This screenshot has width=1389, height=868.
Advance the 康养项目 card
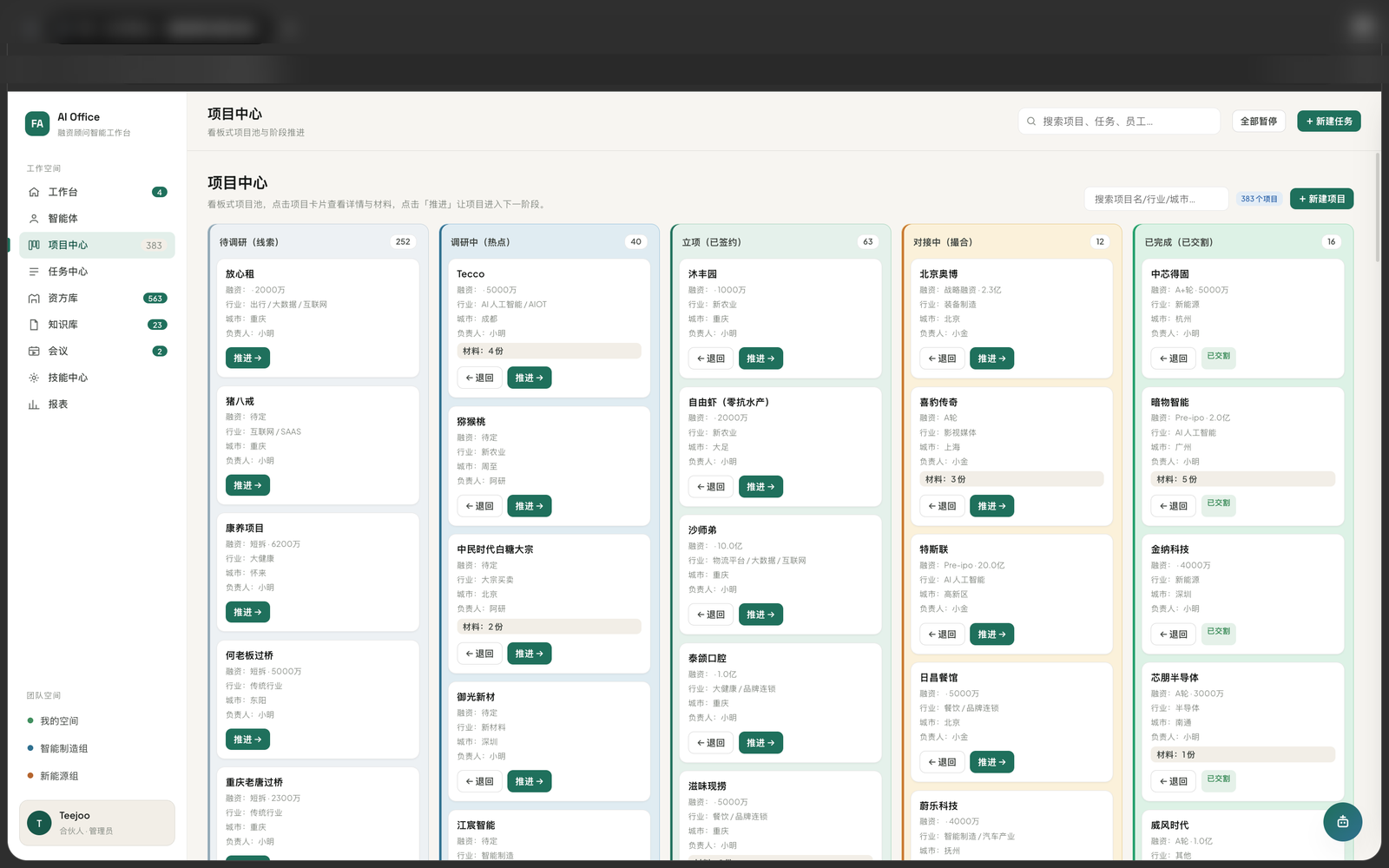tap(247, 612)
